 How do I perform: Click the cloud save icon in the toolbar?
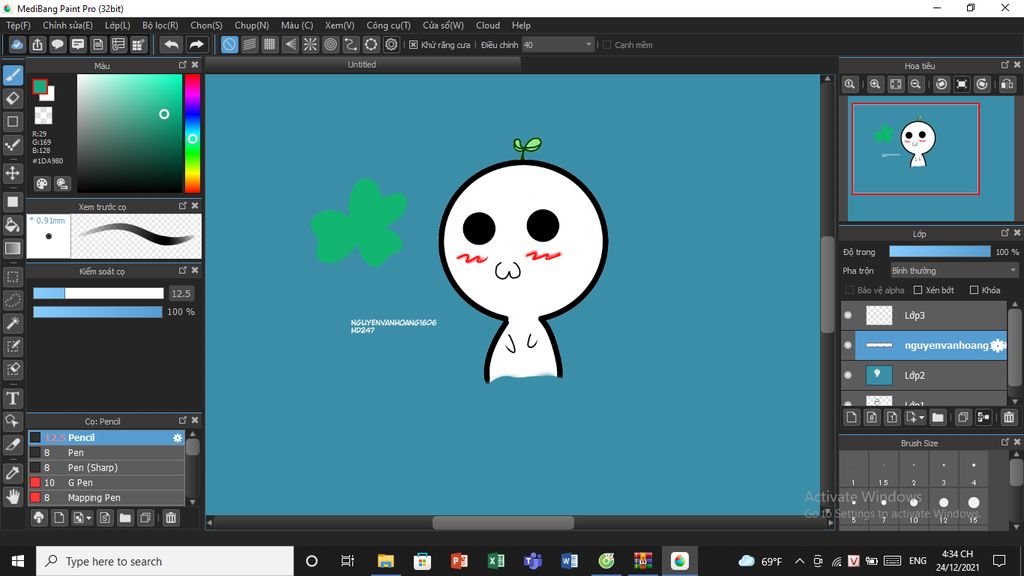click(x=17, y=44)
